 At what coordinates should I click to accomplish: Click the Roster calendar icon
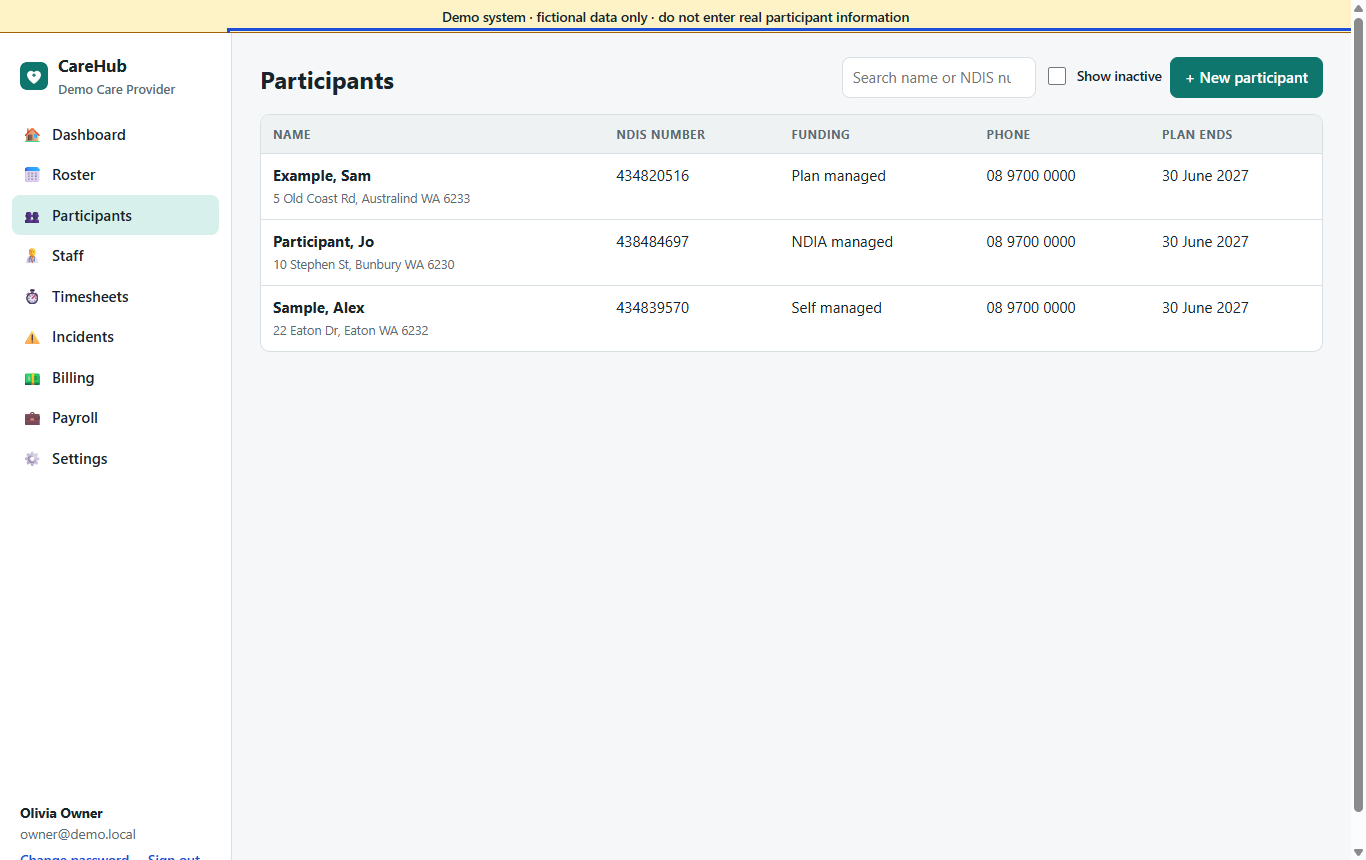32,175
